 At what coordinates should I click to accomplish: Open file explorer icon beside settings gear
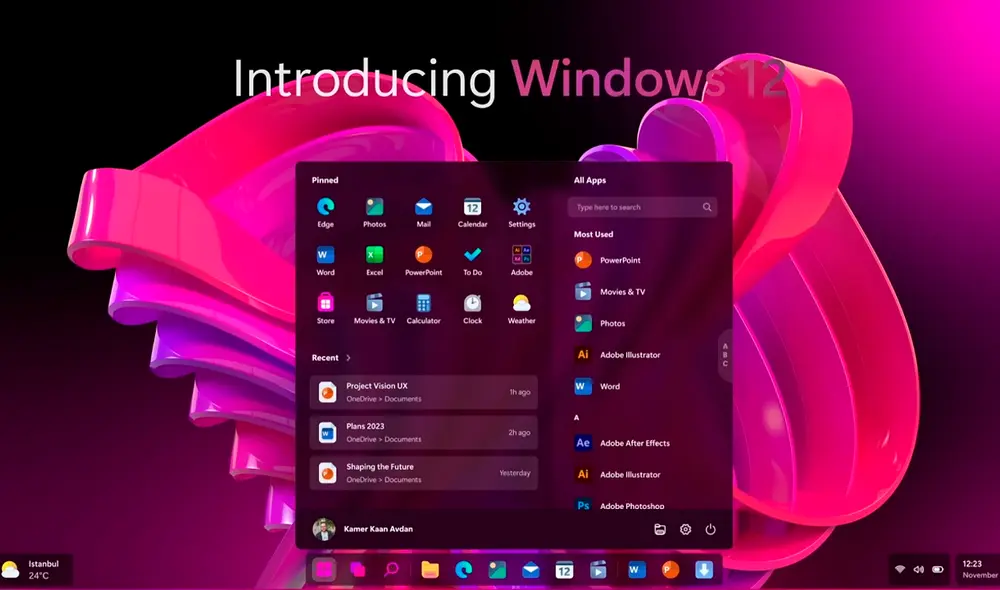click(x=660, y=529)
